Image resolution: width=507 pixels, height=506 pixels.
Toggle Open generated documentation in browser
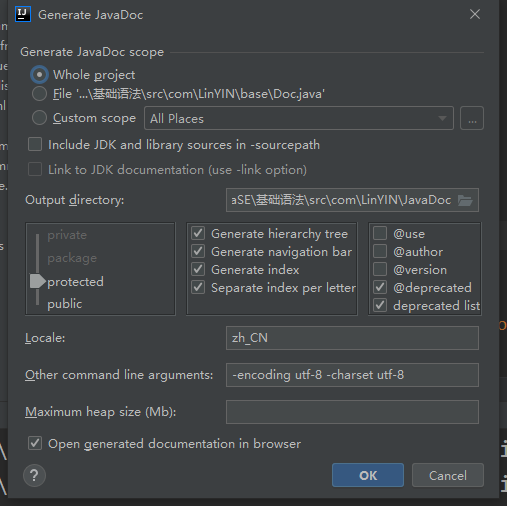35,444
